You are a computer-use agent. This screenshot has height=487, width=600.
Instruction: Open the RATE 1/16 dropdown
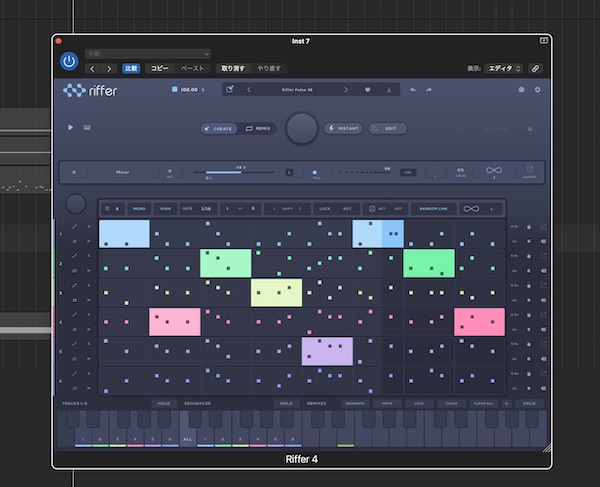197,209
